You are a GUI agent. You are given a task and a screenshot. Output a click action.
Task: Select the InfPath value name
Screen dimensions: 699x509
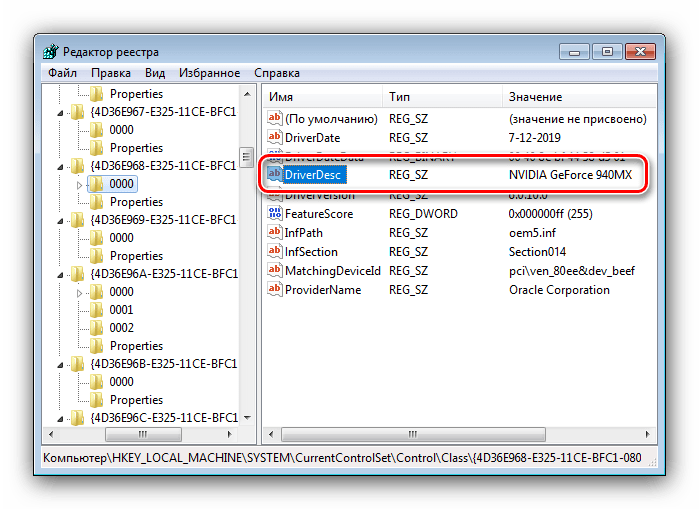(x=304, y=233)
